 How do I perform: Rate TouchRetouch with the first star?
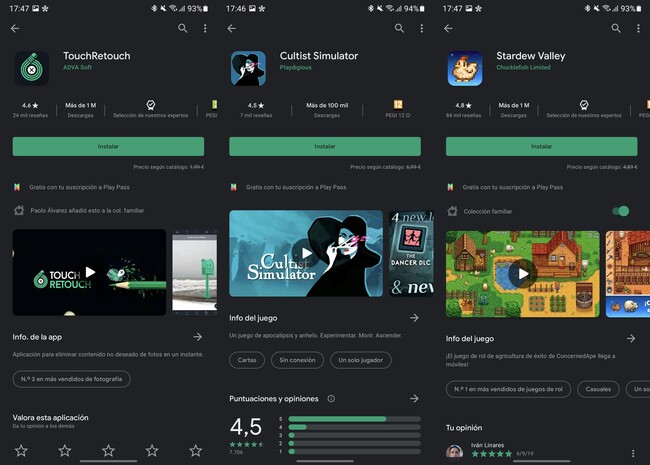pos(21,450)
